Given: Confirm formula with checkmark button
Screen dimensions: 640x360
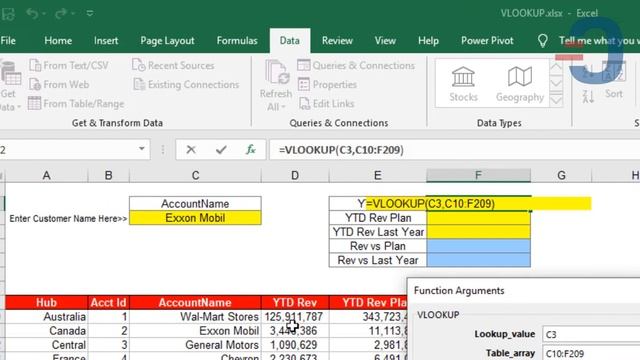Looking at the screenshot, I should (221, 150).
